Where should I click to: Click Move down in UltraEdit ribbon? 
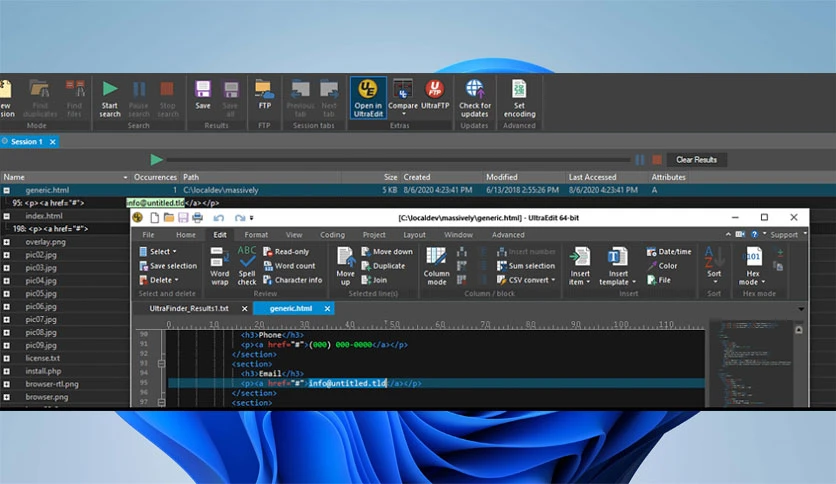click(x=387, y=252)
